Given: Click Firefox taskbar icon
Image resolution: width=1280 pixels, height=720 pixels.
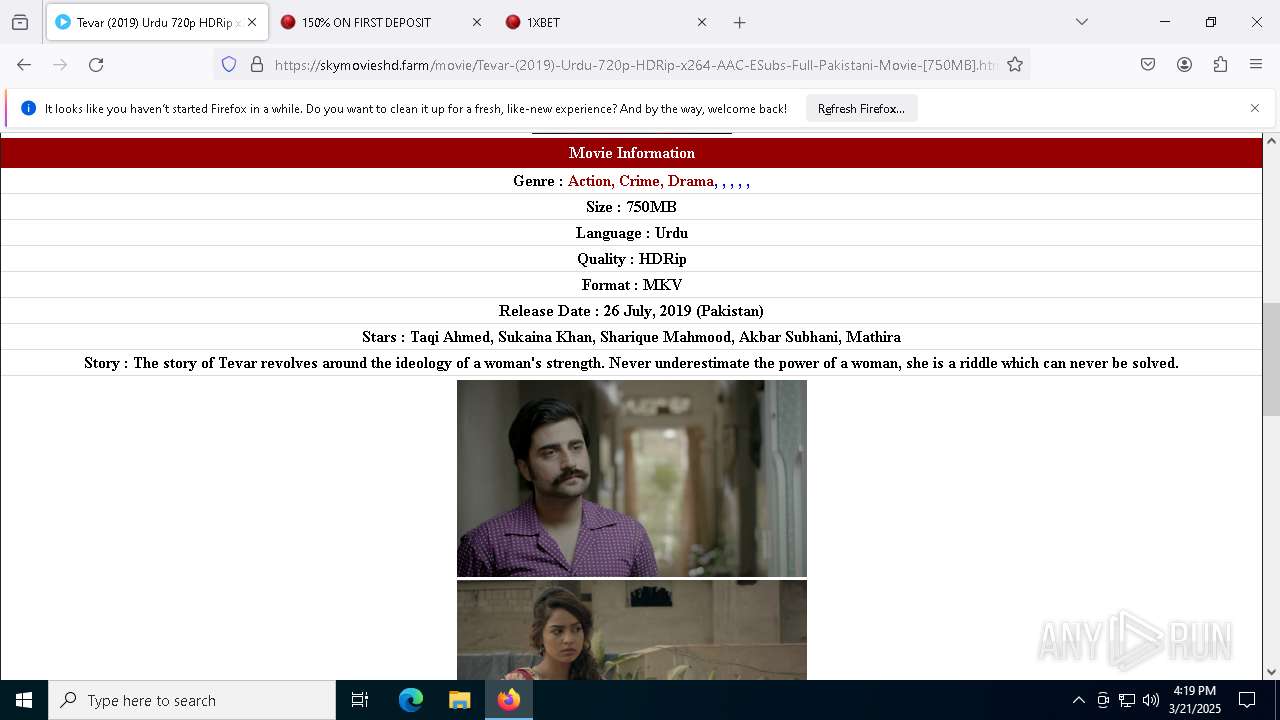Looking at the screenshot, I should (508, 700).
